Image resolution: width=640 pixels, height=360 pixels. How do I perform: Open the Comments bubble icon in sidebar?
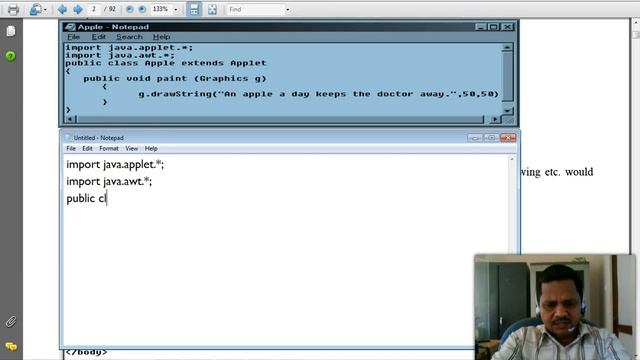coord(11,347)
